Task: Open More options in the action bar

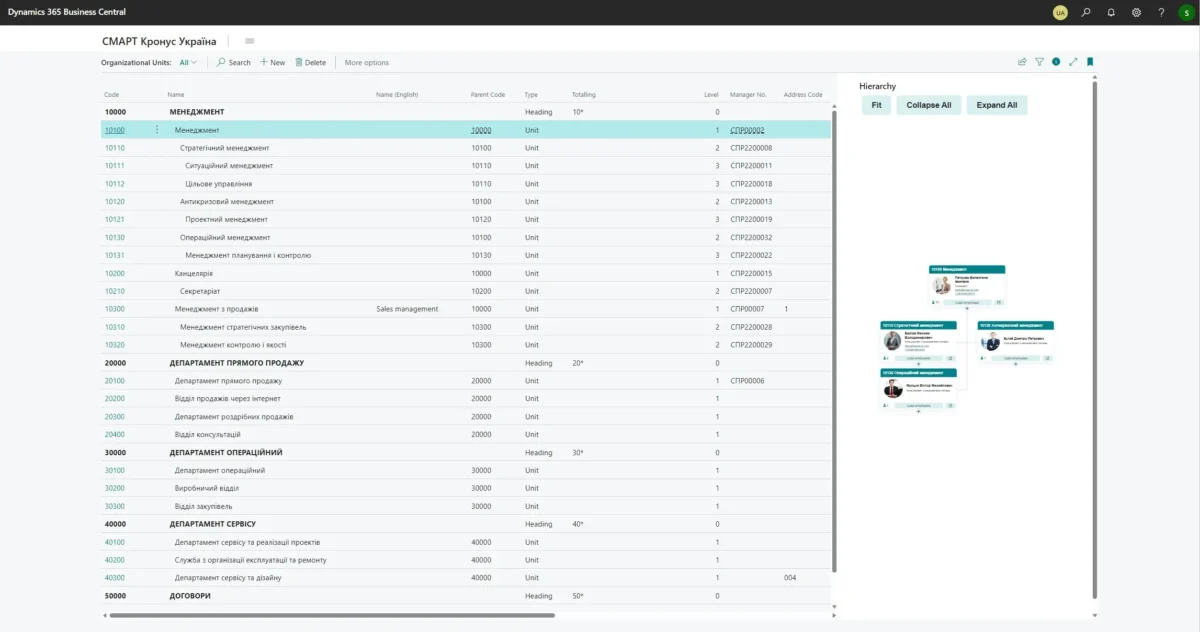Action: tap(367, 63)
